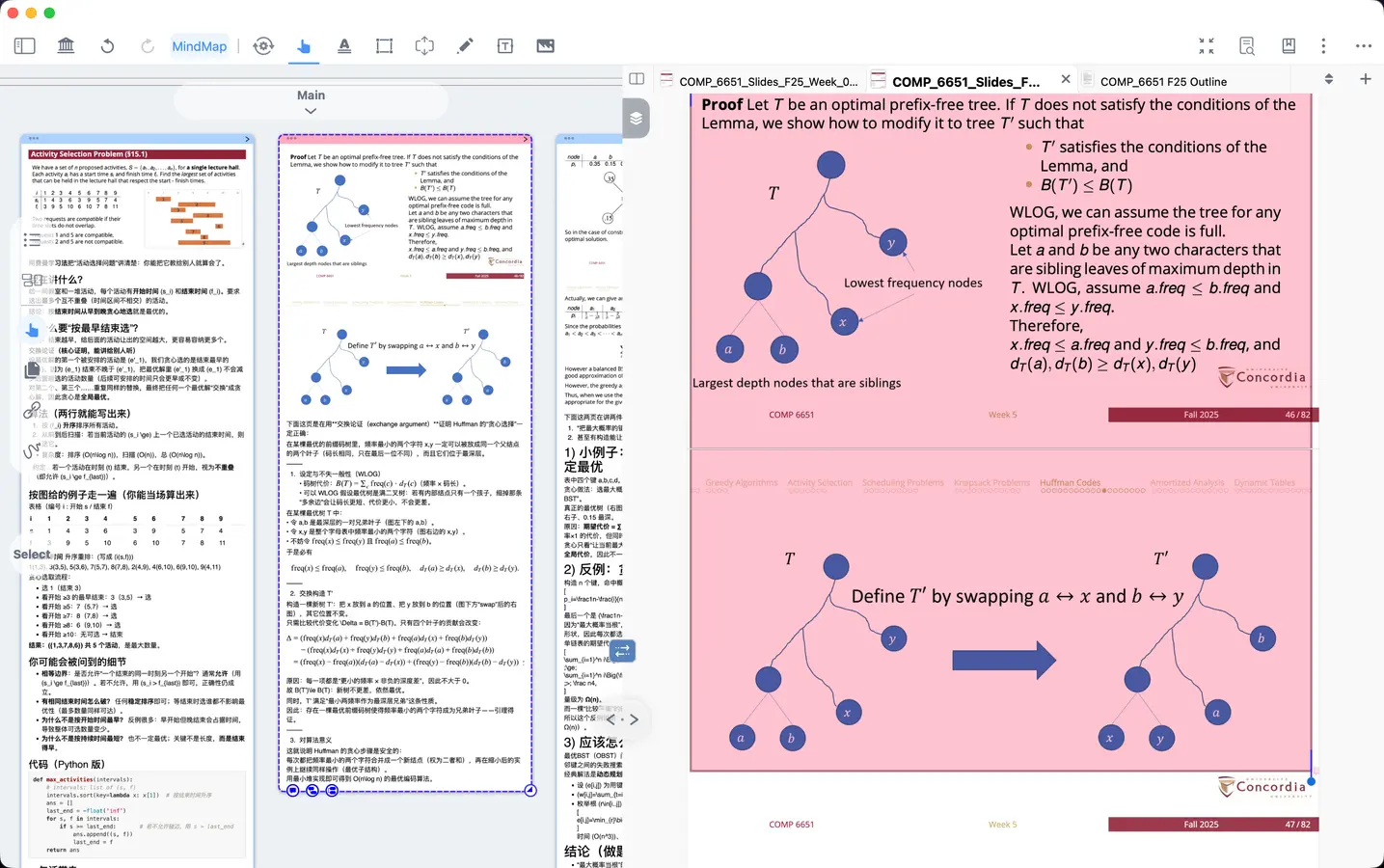Expand the Main mindmap dropdown
Viewport: 1384px width, 868px height.
coord(311,110)
